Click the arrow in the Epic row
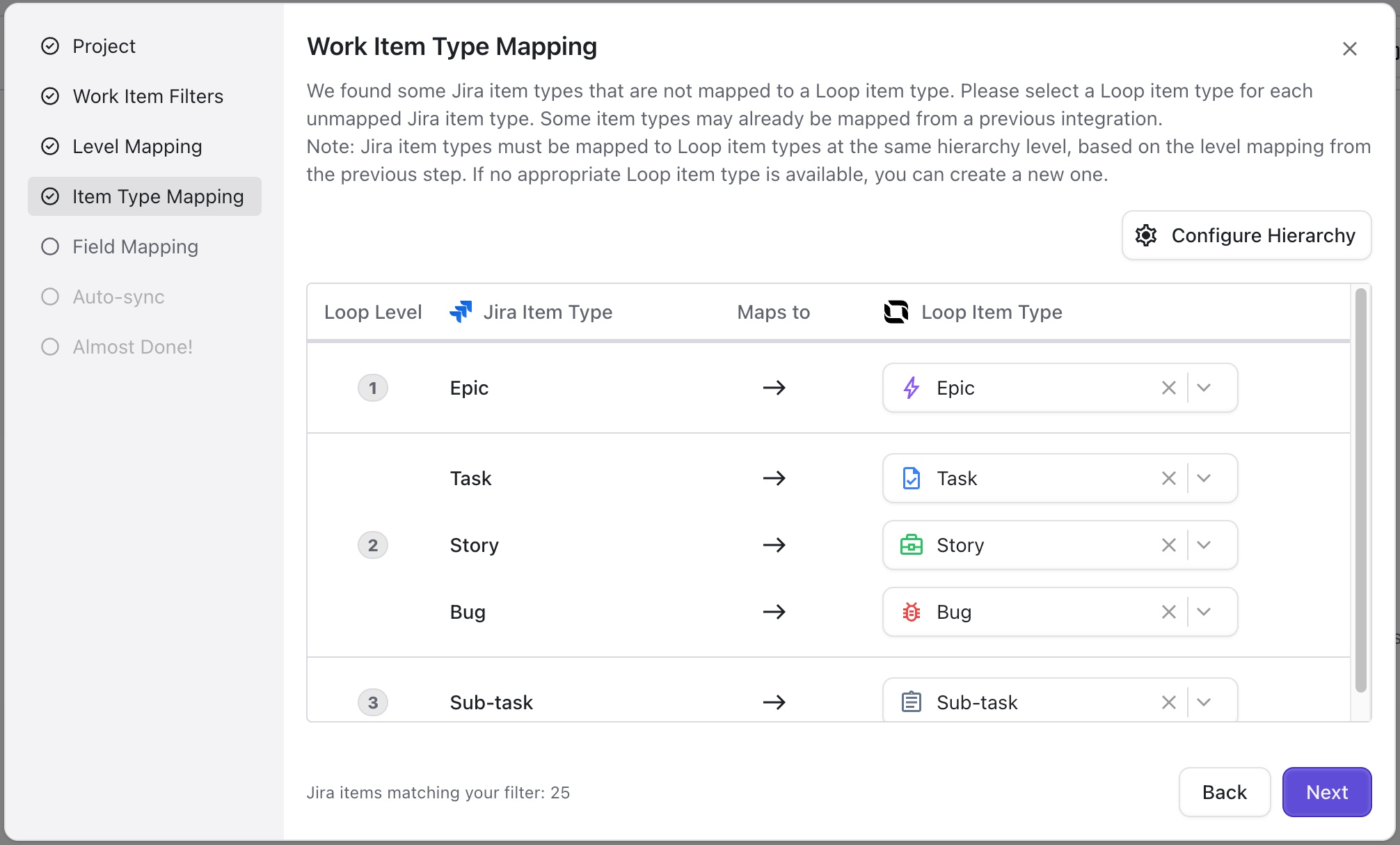The height and width of the screenshot is (845, 1400). [x=774, y=388]
